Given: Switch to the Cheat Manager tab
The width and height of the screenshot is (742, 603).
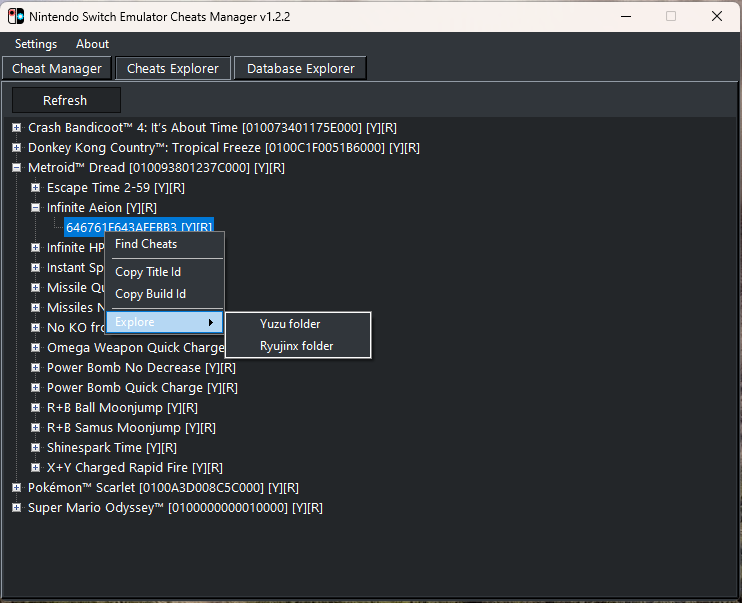Looking at the screenshot, I should pos(57,69).
